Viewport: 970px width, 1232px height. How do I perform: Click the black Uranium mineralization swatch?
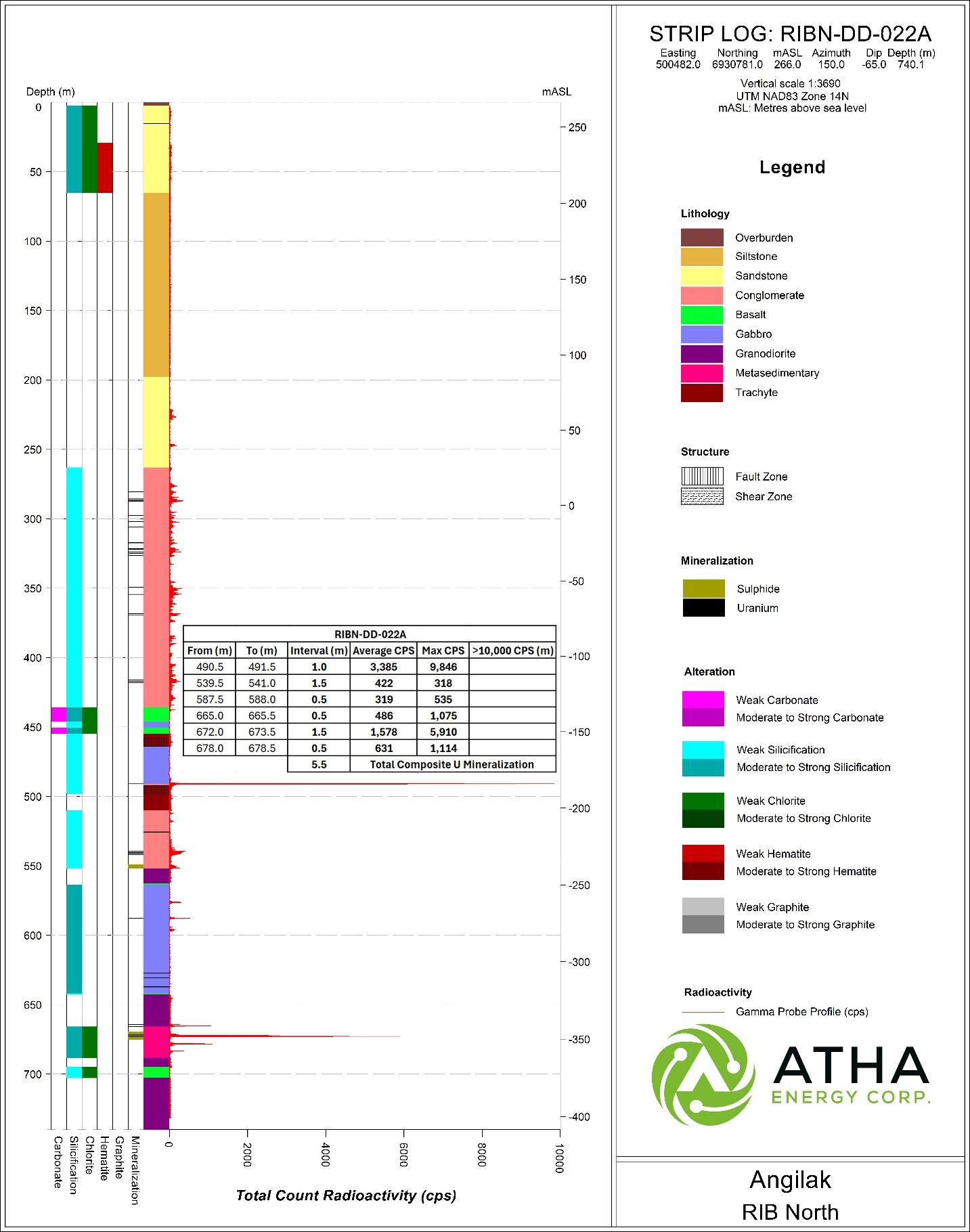(x=704, y=607)
